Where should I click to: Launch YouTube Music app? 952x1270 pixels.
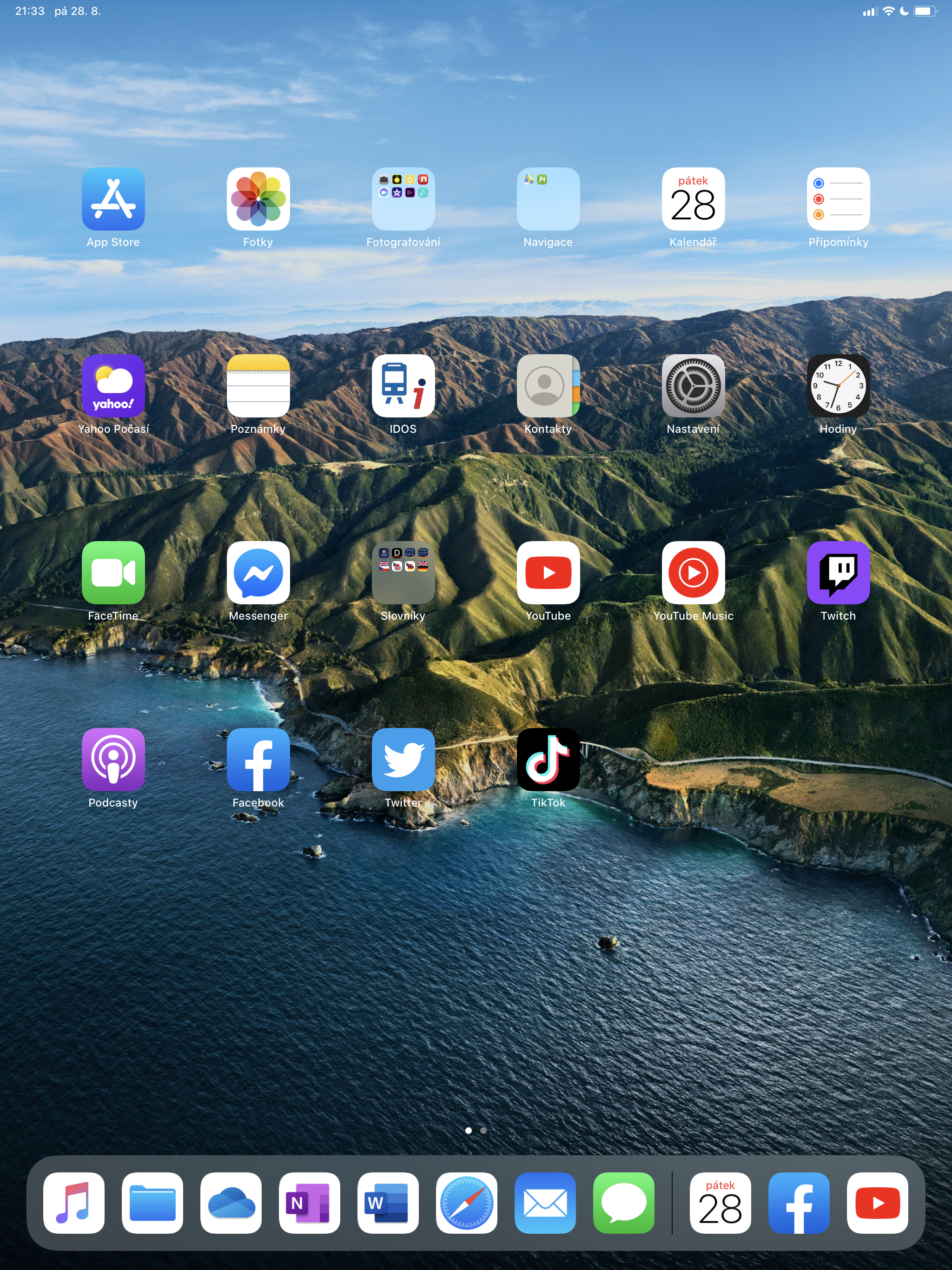click(693, 572)
